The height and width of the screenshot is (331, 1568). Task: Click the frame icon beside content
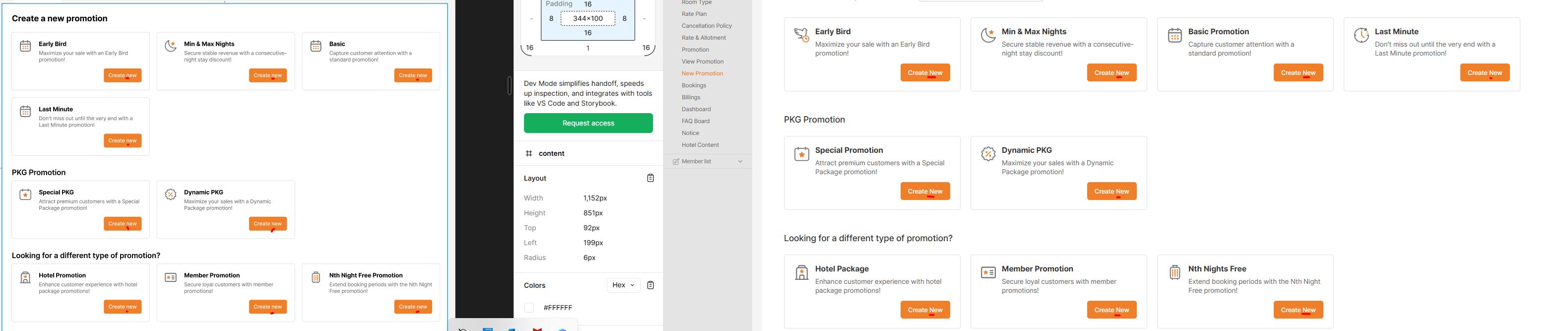pos(528,153)
